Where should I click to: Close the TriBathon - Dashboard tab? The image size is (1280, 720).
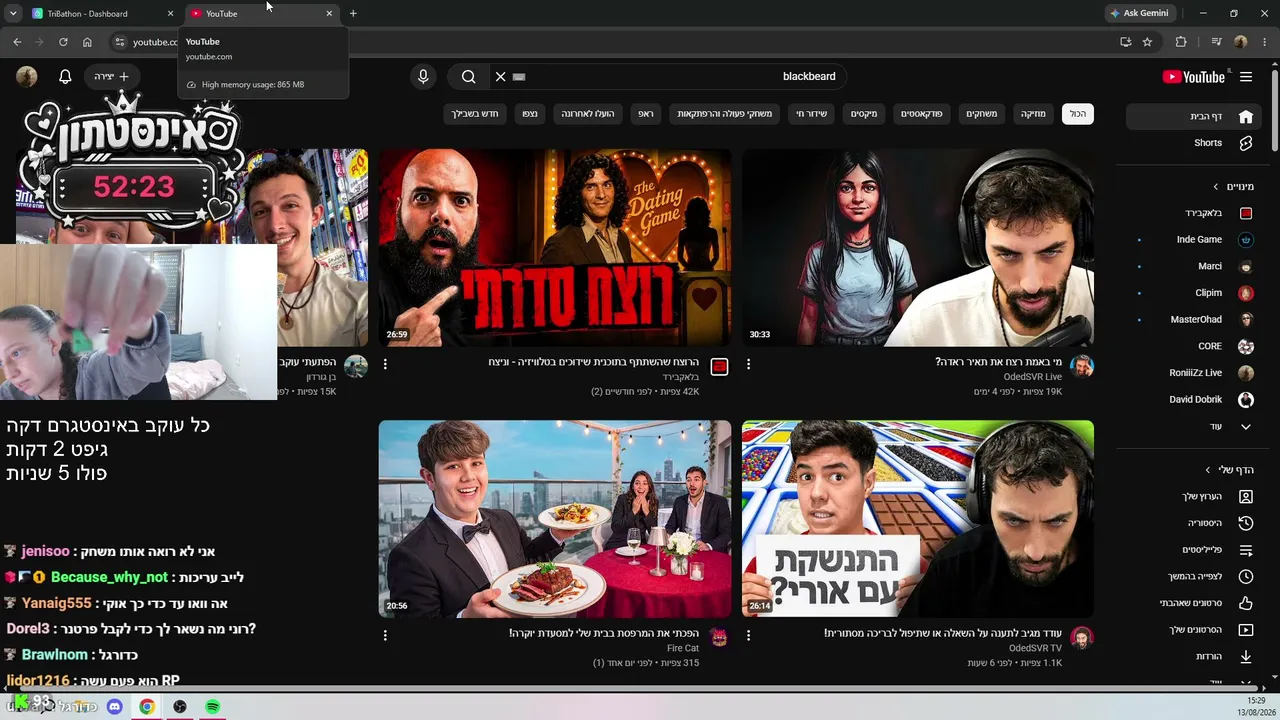click(x=170, y=14)
